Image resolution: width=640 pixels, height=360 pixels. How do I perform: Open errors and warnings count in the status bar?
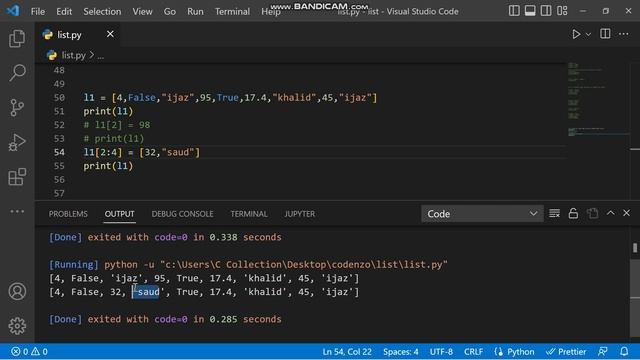click(x=29, y=351)
